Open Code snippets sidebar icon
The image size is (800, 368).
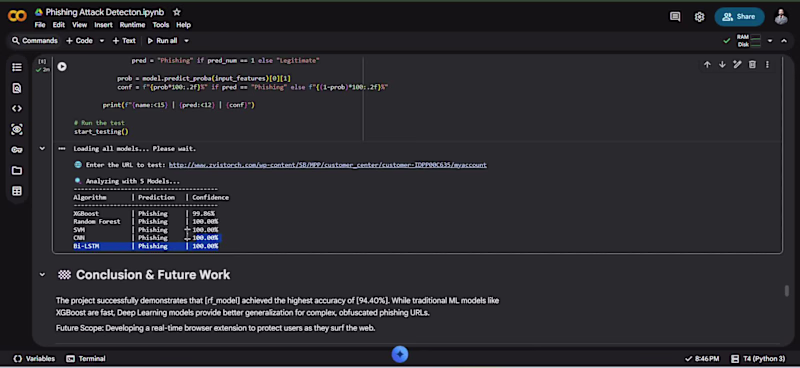[x=17, y=109]
